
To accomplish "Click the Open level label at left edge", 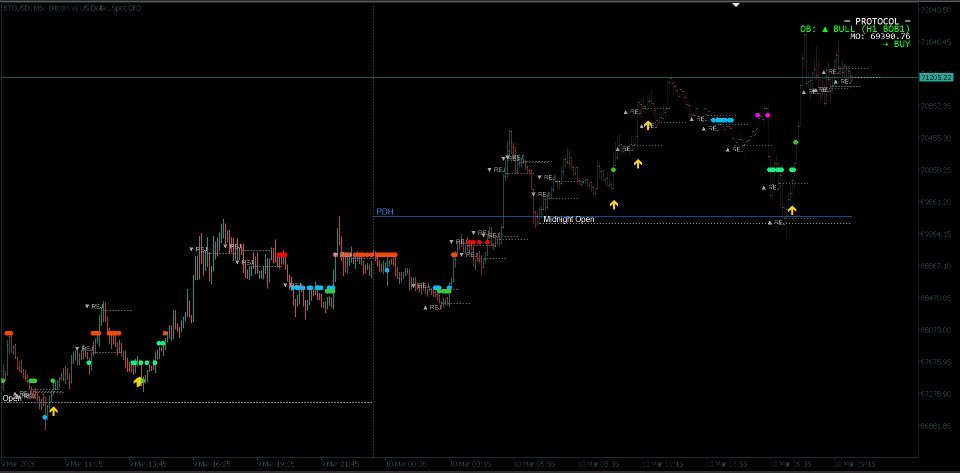I will (12, 398).
